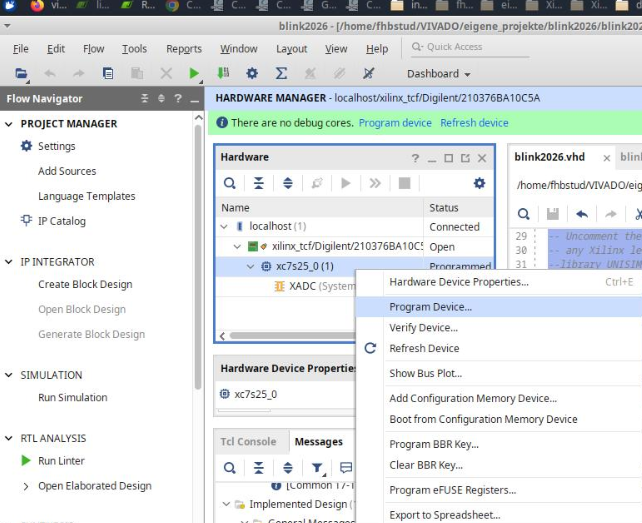This screenshot has width=642, height=523.
Task: Open the Dashboard dropdown
Action: [x=438, y=74]
